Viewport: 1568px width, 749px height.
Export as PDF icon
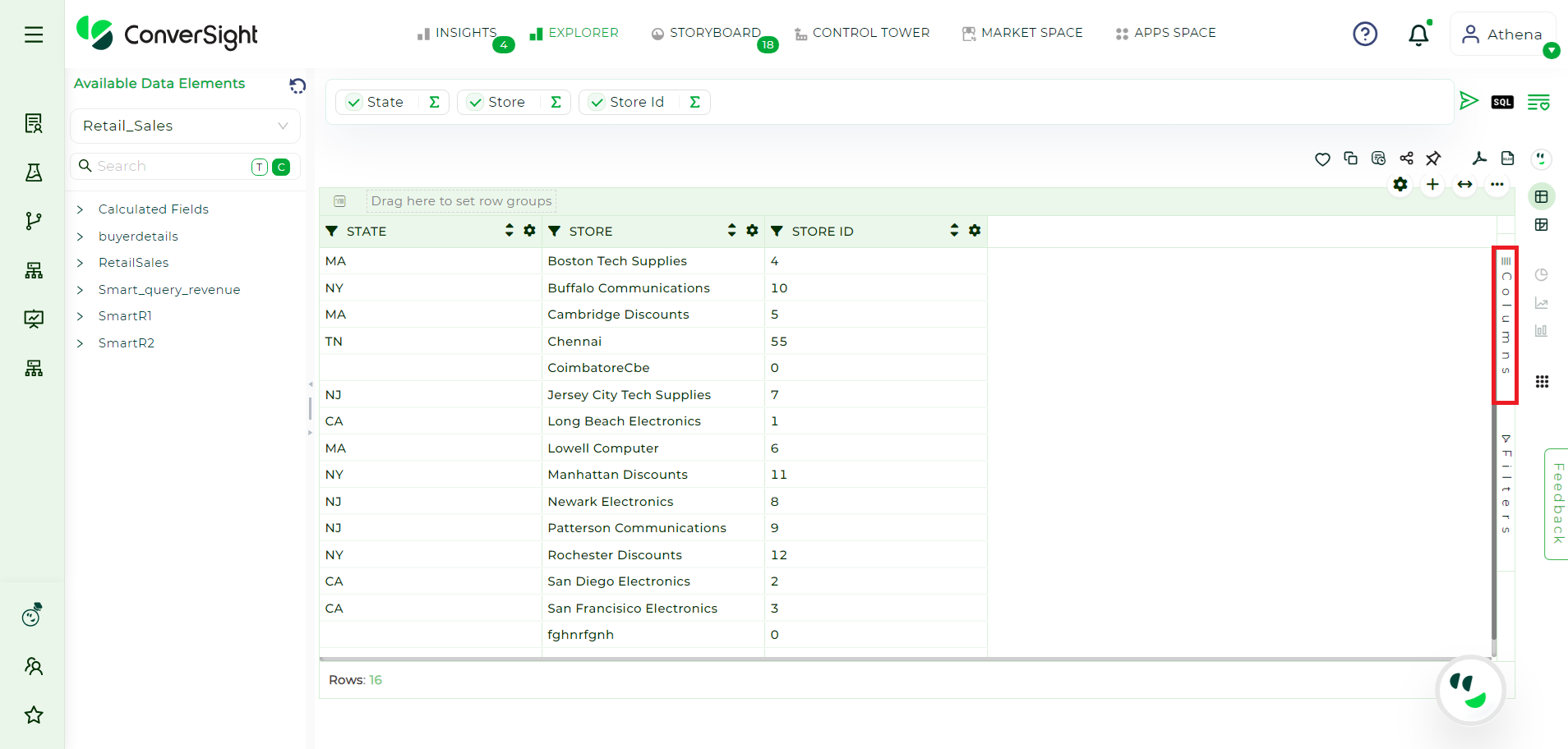[1479, 159]
